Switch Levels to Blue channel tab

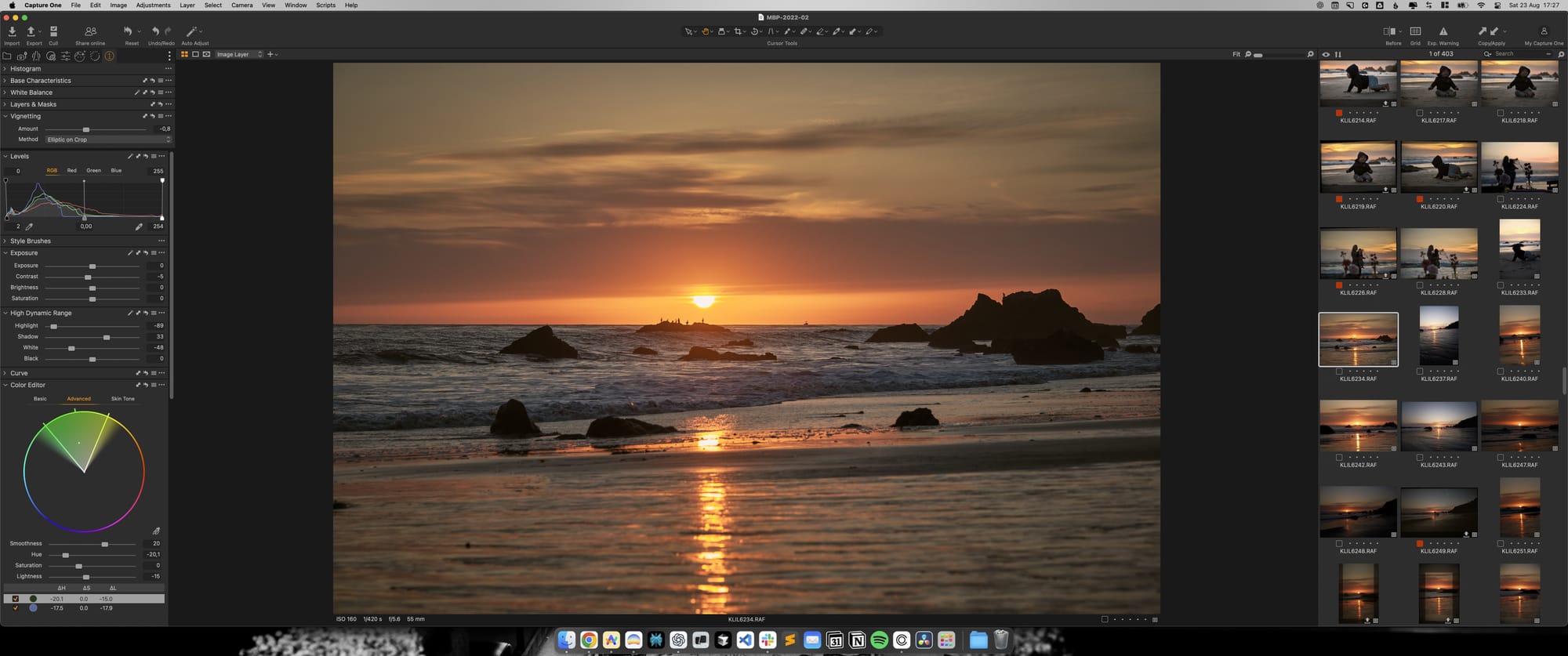(116, 170)
